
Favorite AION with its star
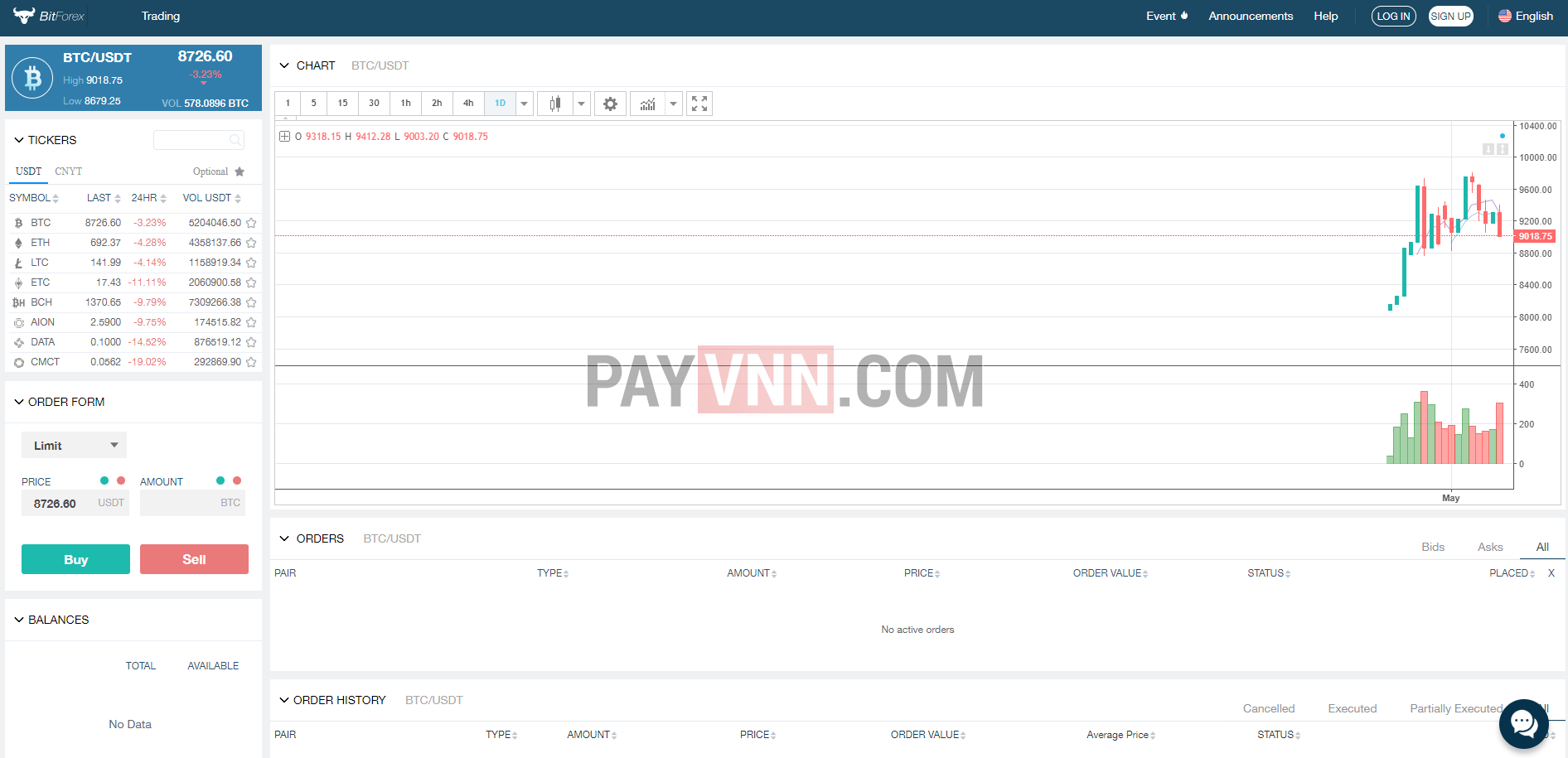pyautogui.click(x=251, y=322)
